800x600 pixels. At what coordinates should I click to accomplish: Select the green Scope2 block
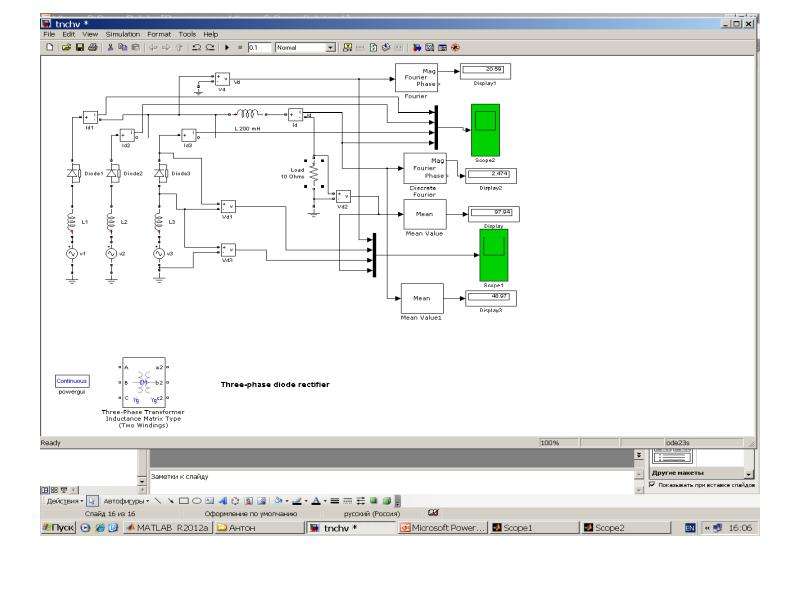[485, 130]
